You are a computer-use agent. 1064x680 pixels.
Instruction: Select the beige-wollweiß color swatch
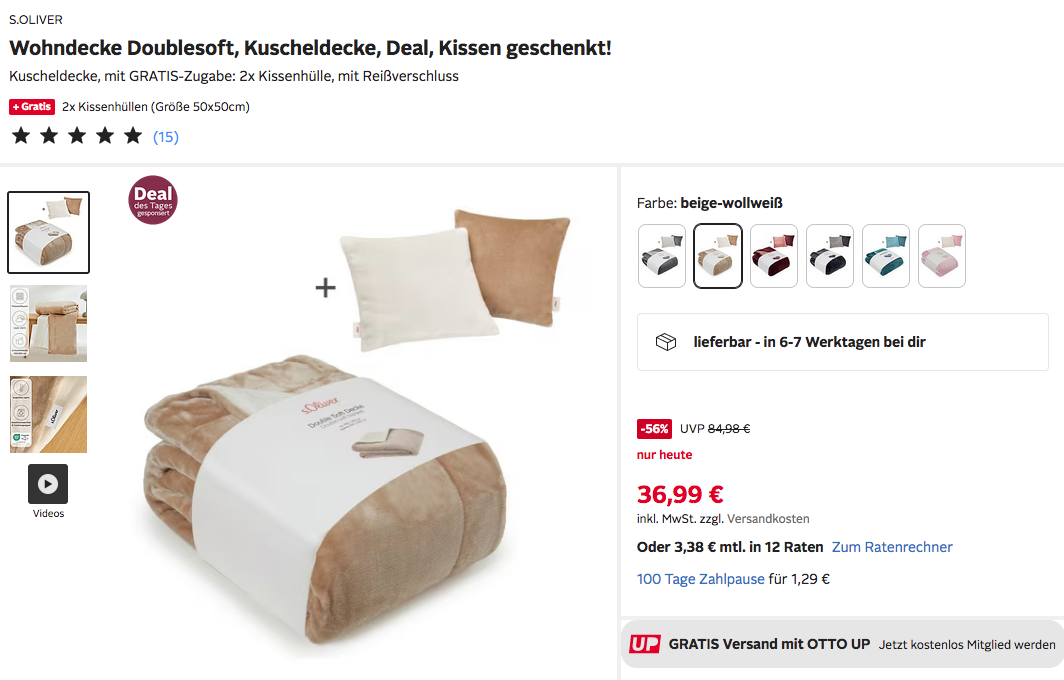pyautogui.click(x=718, y=256)
